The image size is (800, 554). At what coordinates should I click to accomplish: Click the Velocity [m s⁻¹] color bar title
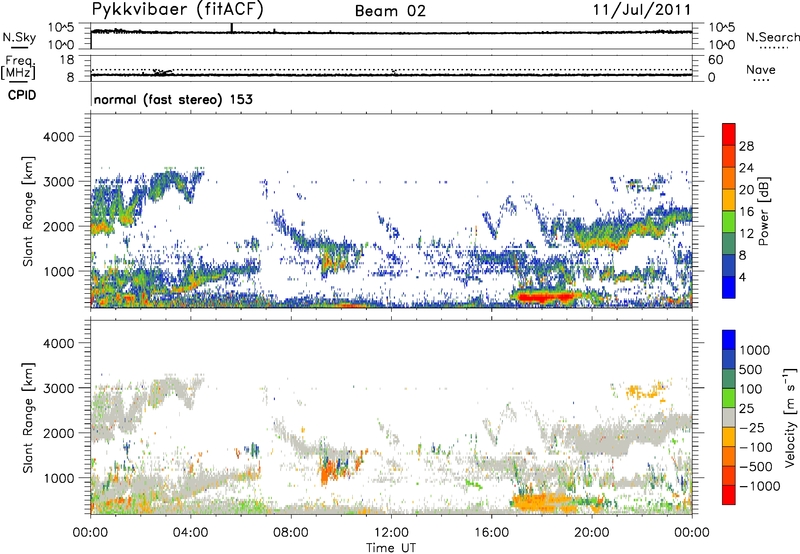[x=790, y=417]
